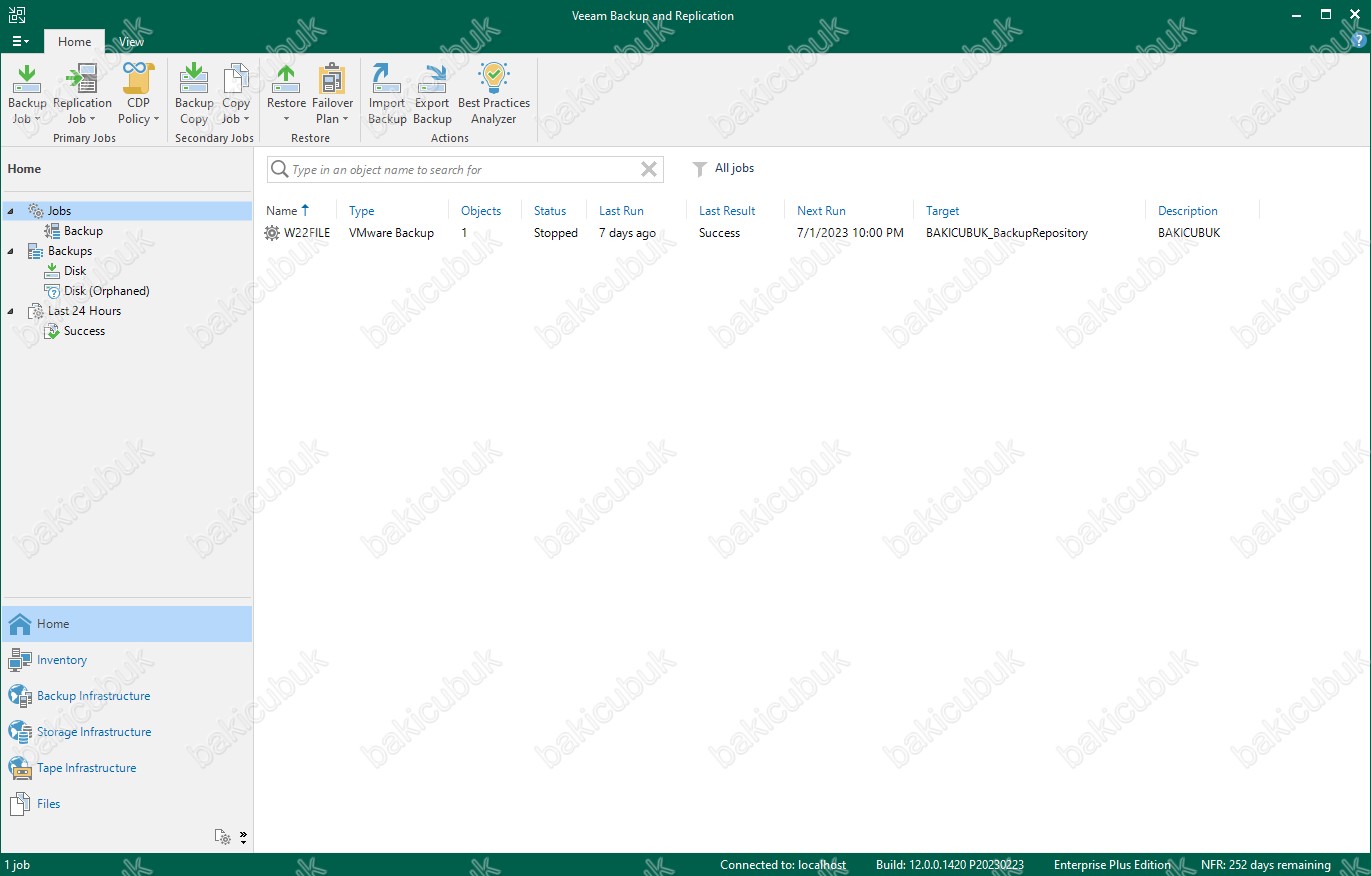This screenshot has height=876, width=1371.
Task: Click the W22FILE job gear icon
Action: pos(272,233)
